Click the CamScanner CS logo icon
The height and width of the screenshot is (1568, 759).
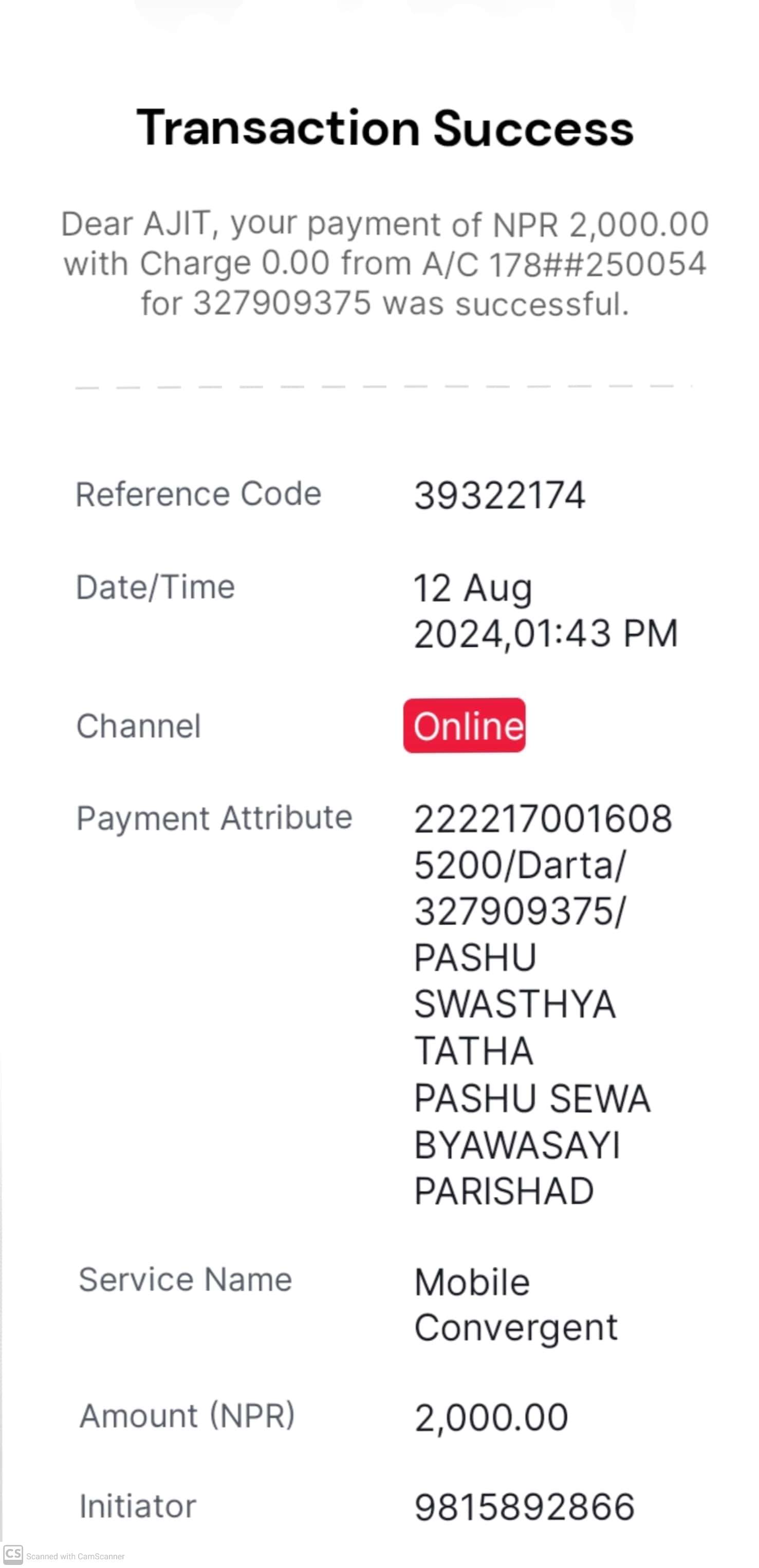pos(13,1554)
